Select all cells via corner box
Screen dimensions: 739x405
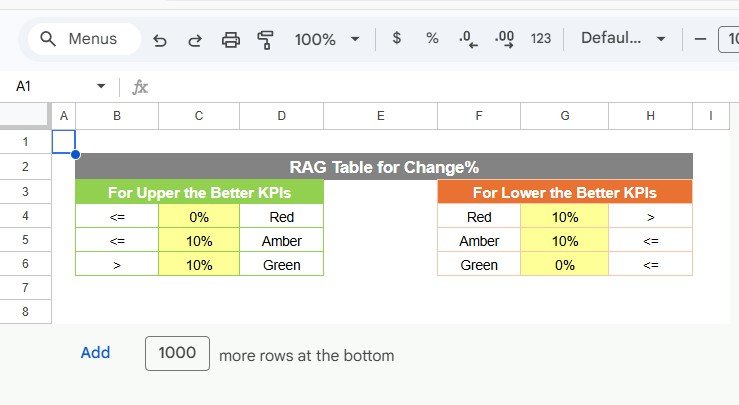[x=25, y=116]
